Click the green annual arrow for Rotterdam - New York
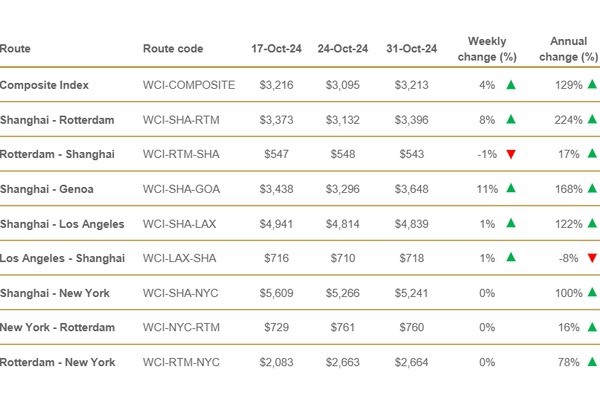 click(x=592, y=360)
